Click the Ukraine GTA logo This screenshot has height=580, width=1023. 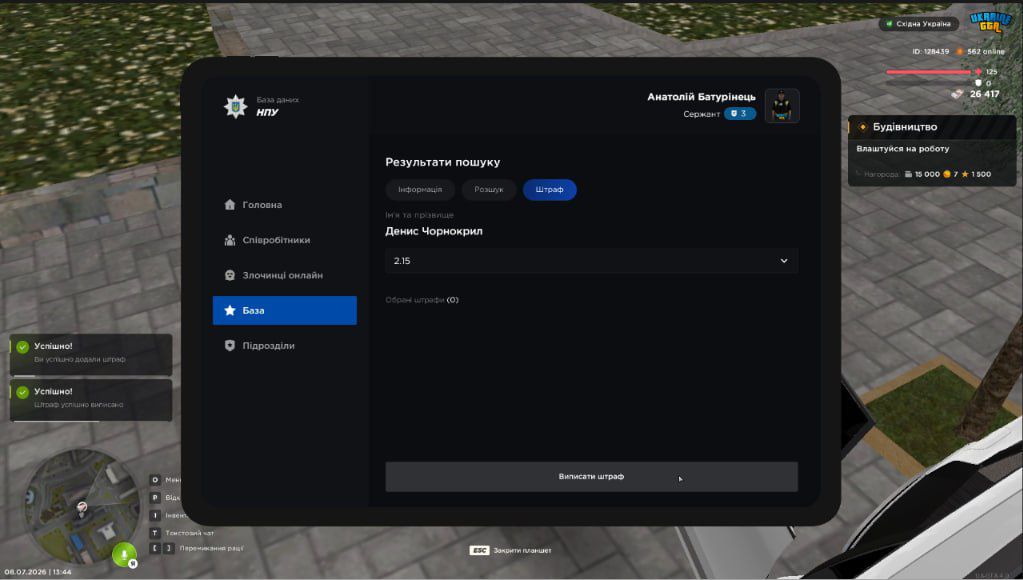990,23
